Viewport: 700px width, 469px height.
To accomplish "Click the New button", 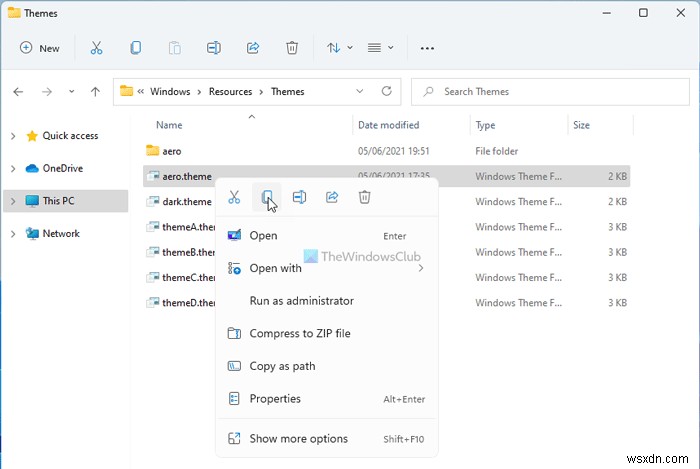I will [40, 48].
